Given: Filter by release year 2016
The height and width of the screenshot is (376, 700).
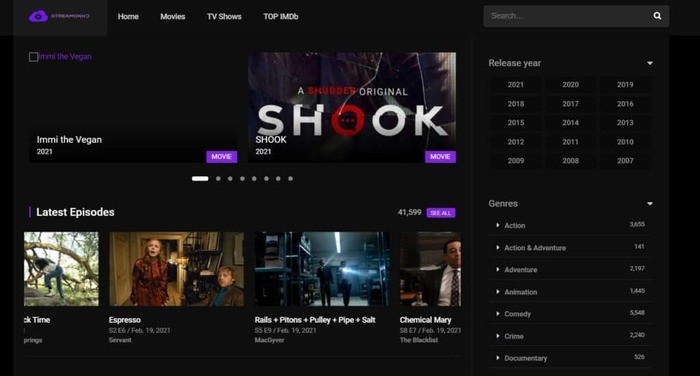Looking at the screenshot, I should (x=625, y=104).
